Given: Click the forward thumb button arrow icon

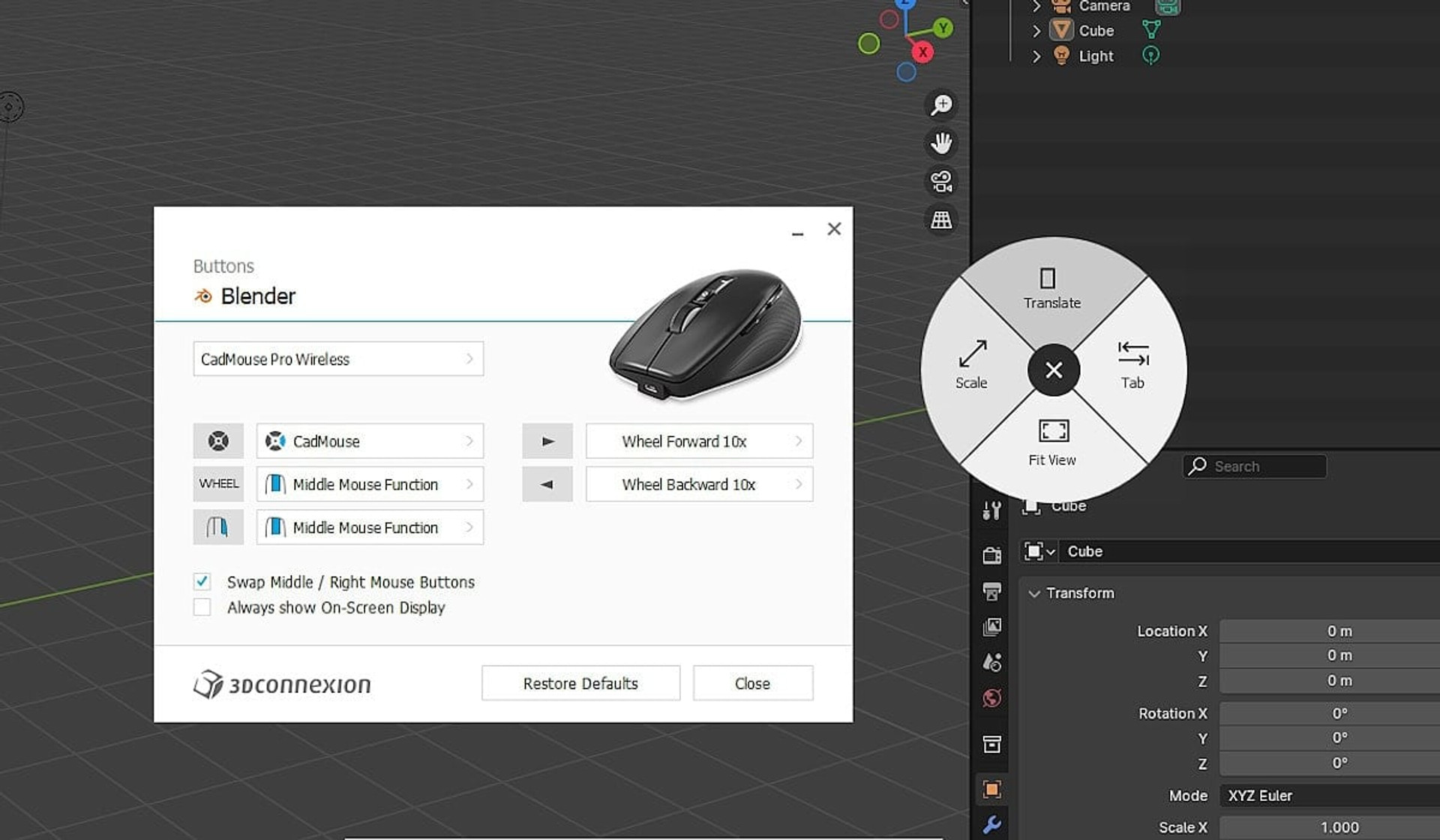Looking at the screenshot, I should point(547,441).
